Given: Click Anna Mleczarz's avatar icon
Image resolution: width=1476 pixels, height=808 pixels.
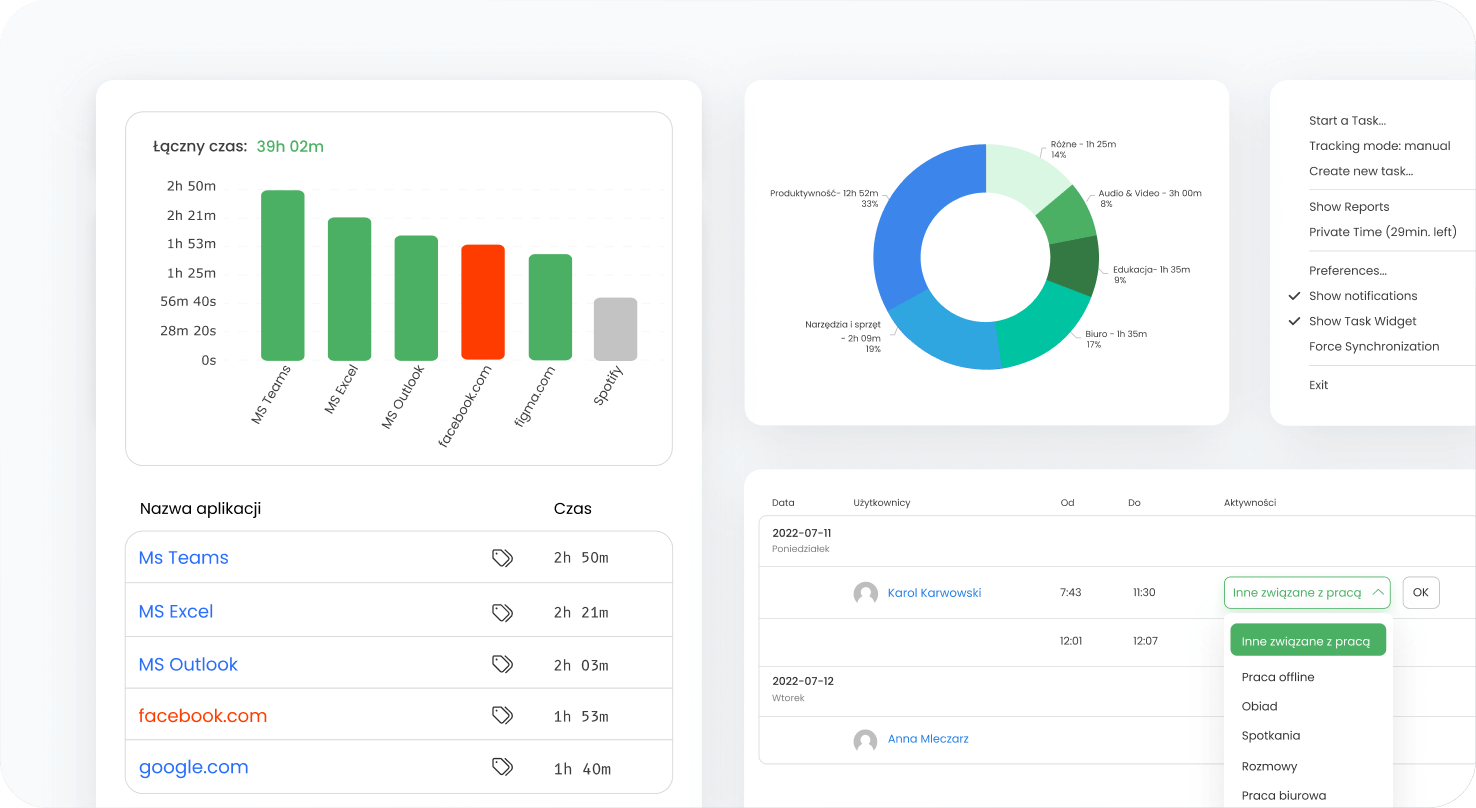Looking at the screenshot, I should tap(865, 740).
